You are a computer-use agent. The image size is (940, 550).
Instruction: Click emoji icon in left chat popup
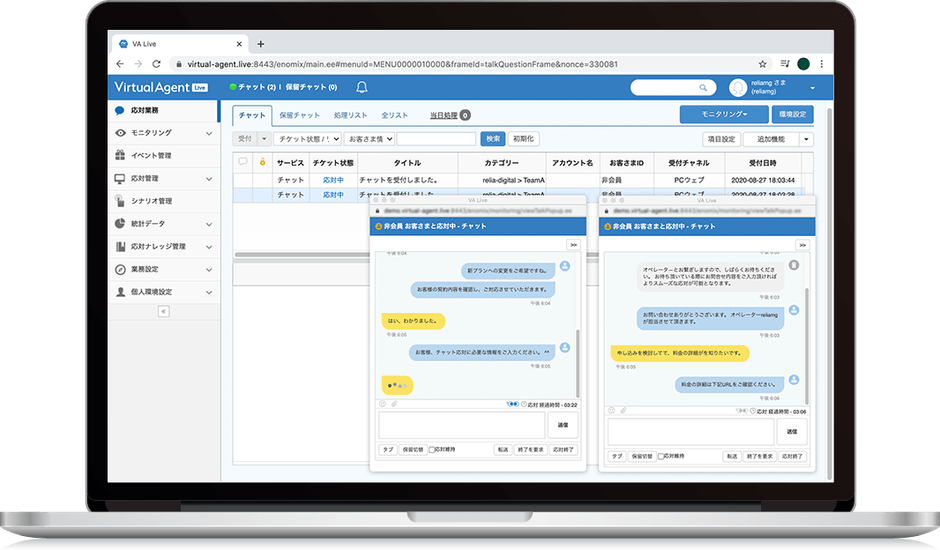pos(384,403)
